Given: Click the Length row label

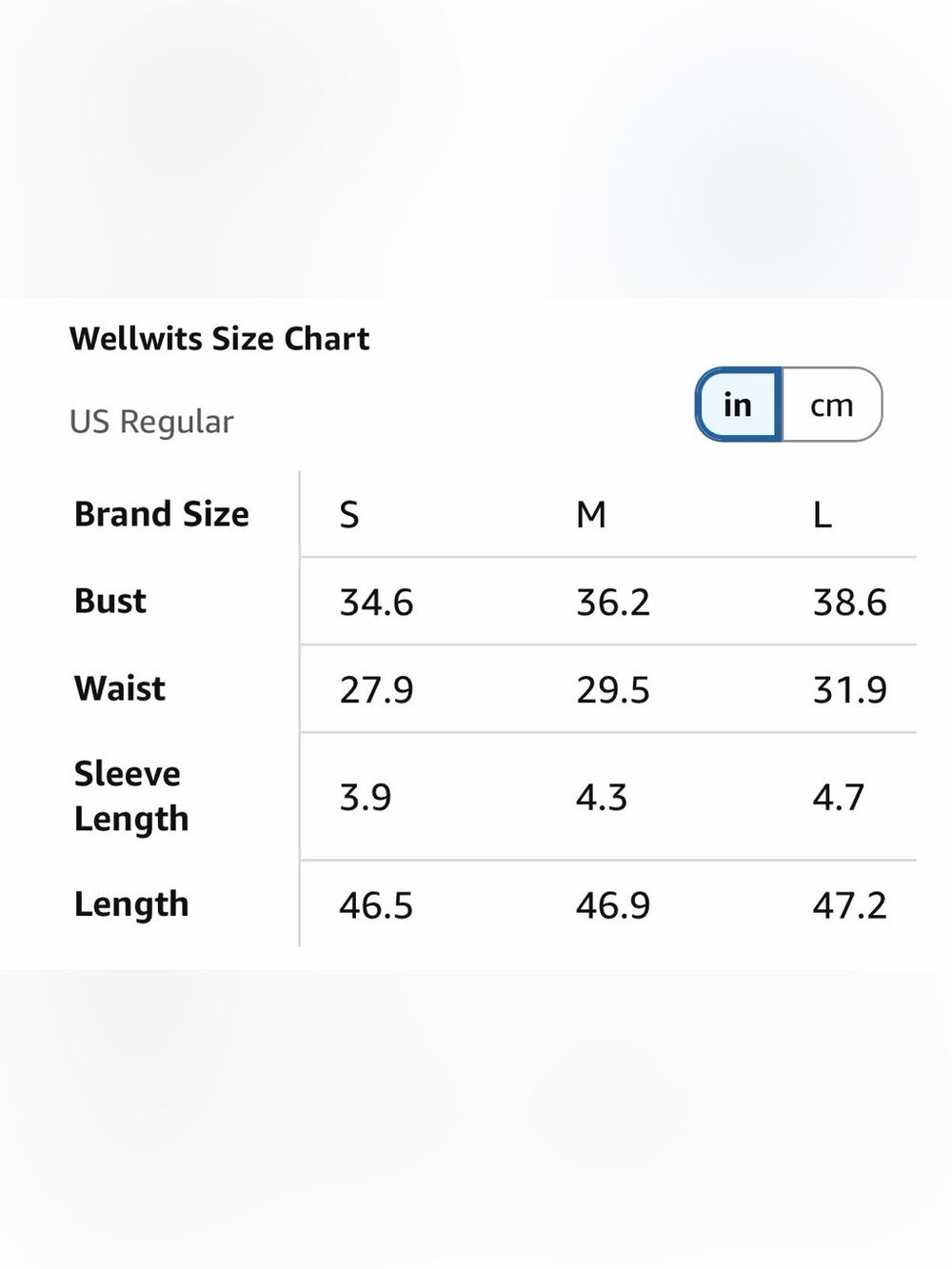Looking at the screenshot, I should pyautogui.click(x=131, y=904).
